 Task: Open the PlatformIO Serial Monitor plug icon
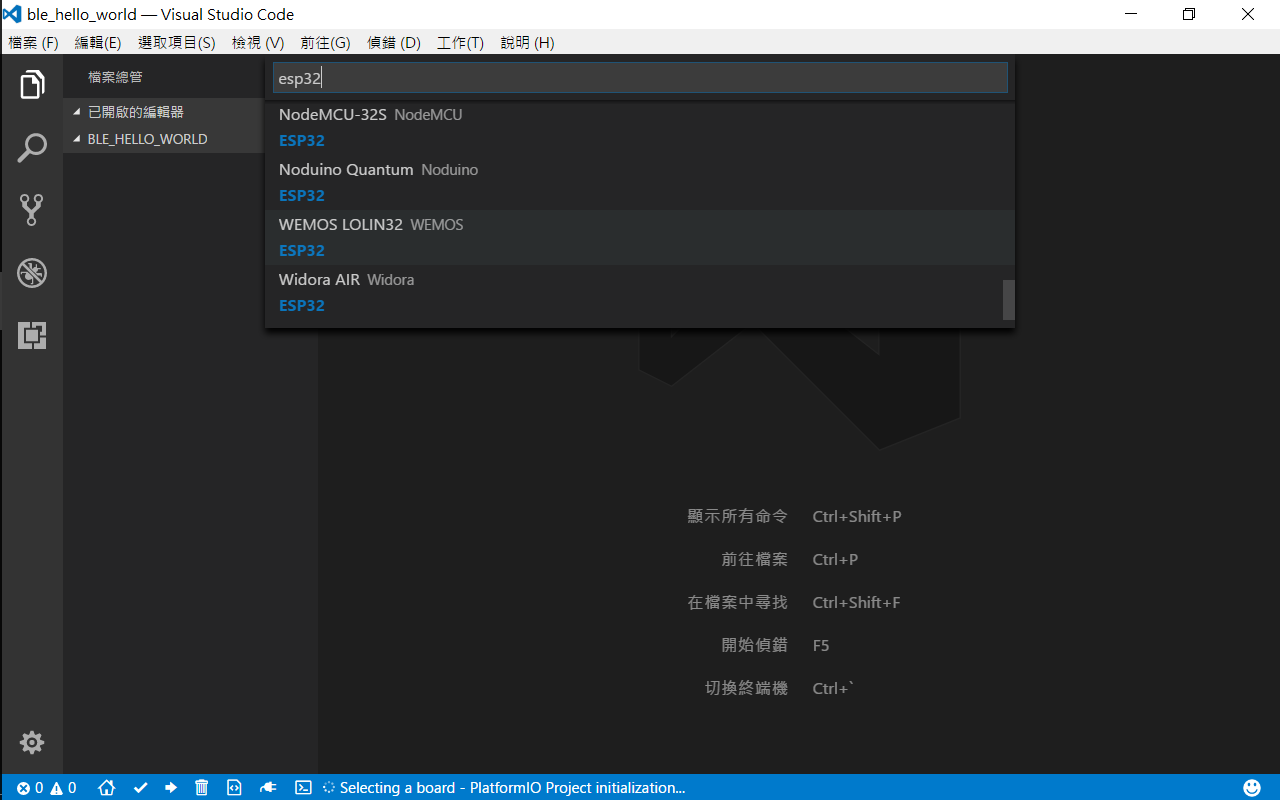pyautogui.click(x=267, y=787)
